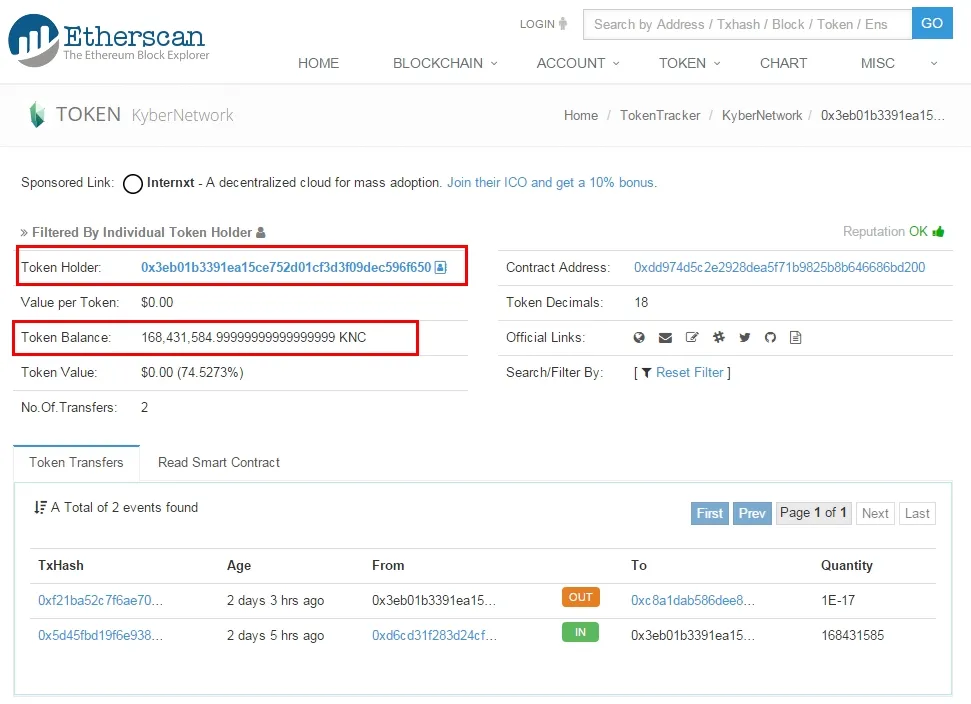Click the sort events icon
The height and width of the screenshot is (704, 971).
coord(40,508)
